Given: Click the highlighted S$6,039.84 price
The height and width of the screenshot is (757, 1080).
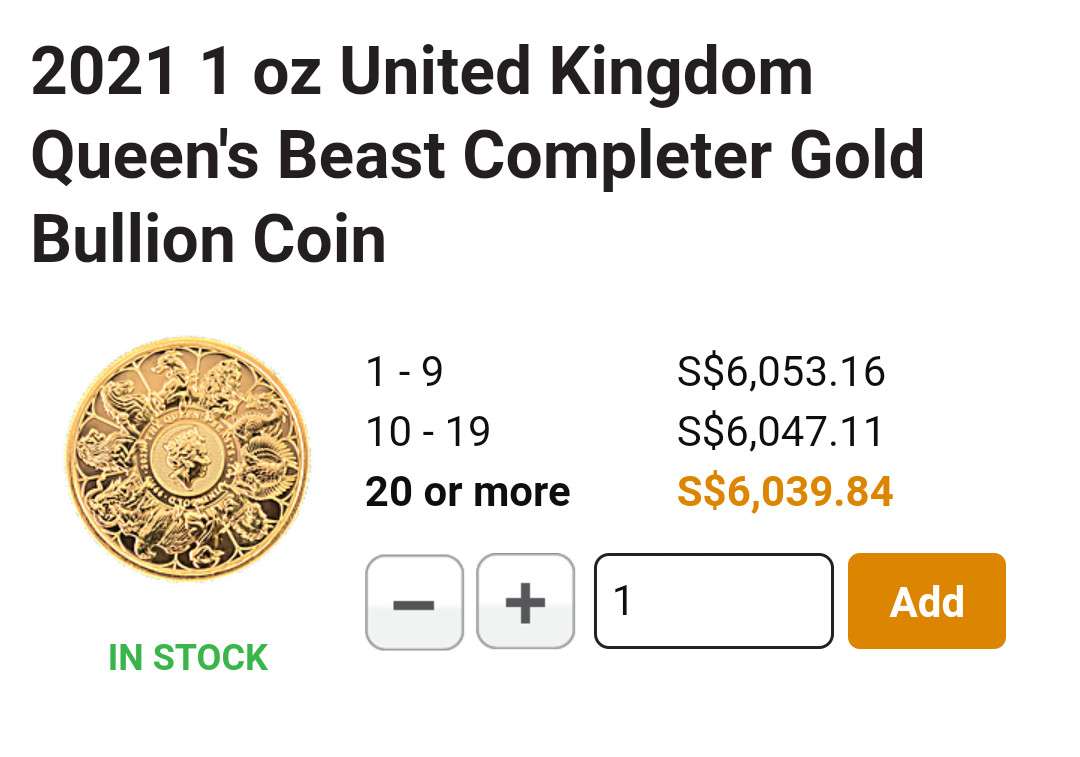Looking at the screenshot, I should coord(785,492).
